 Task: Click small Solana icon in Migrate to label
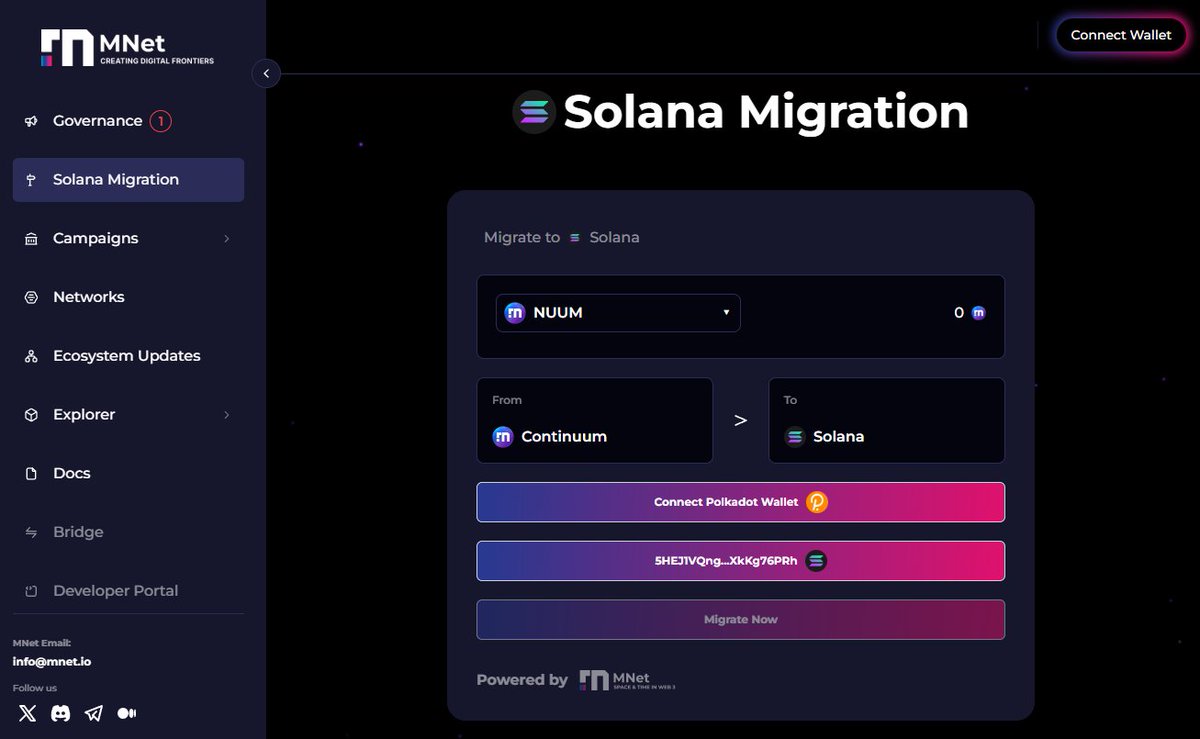[x=575, y=238]
